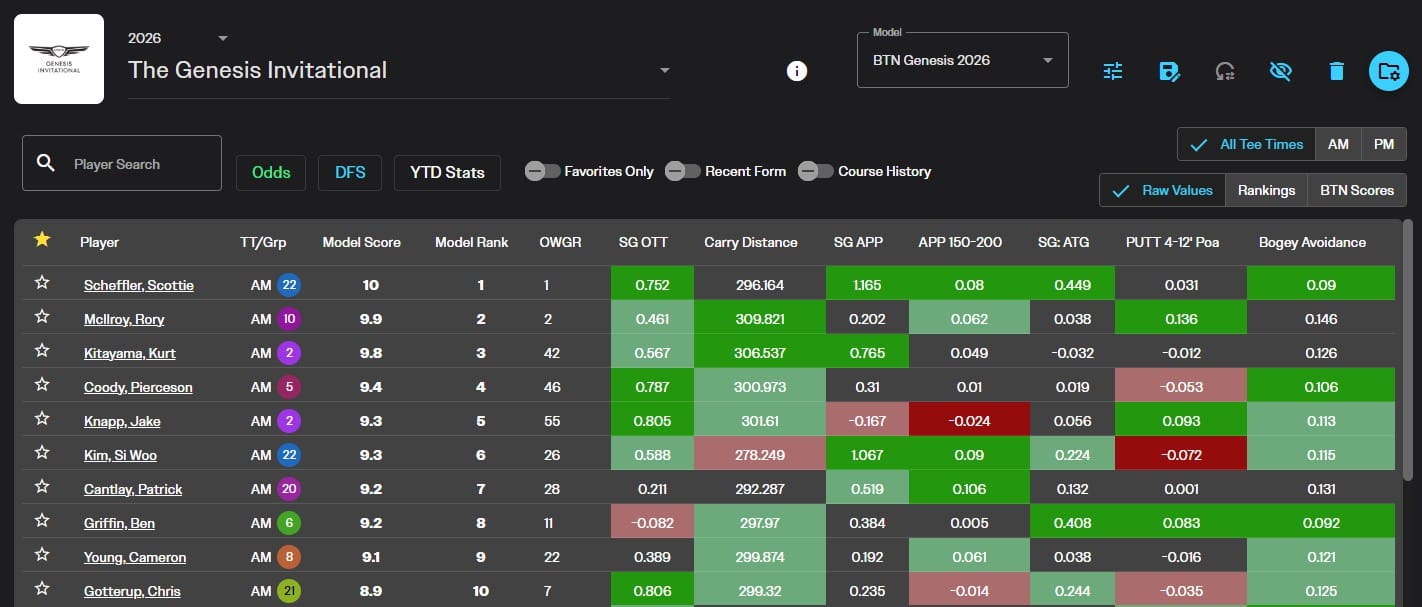Filter to PM tee times
1422x607 pixels.
click(x=1384, y=144)
